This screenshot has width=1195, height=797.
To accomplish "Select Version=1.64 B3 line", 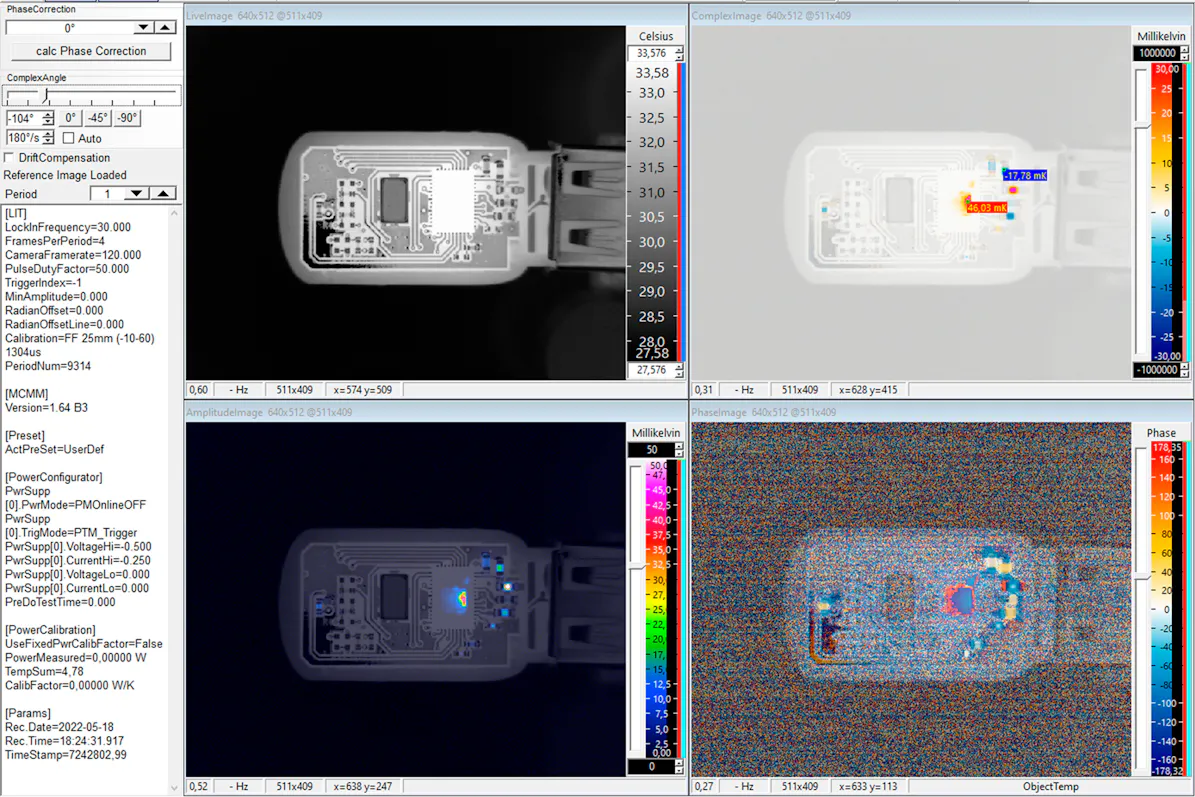I will pos(46,408).
